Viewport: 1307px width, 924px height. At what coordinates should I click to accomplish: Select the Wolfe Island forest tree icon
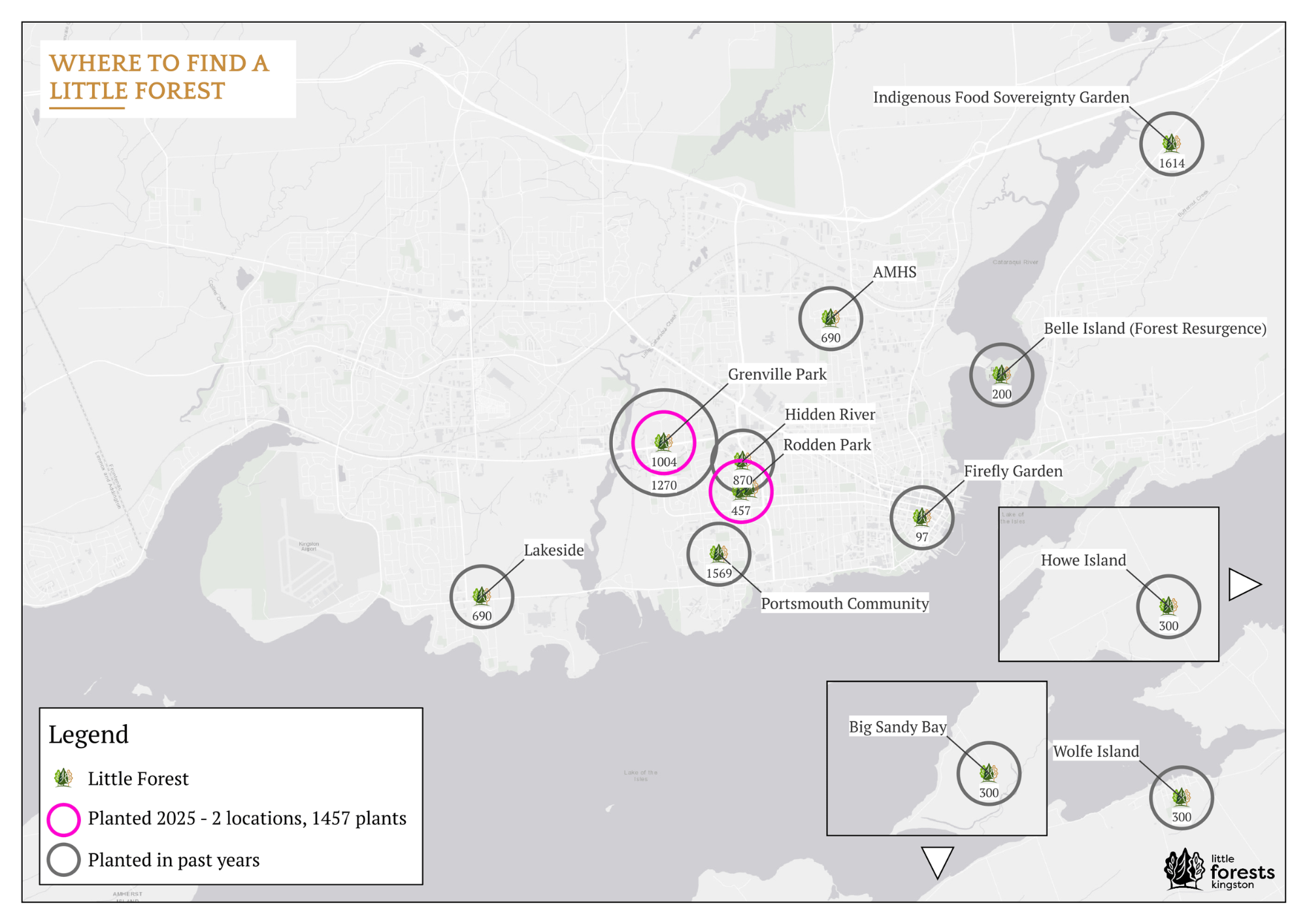[1181, 797]
